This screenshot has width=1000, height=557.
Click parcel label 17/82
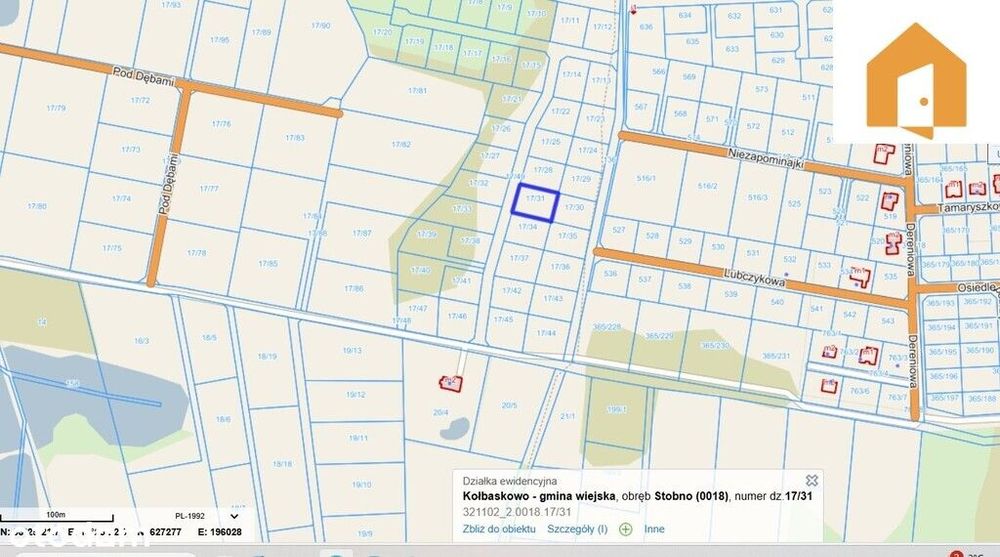point(401,144)
